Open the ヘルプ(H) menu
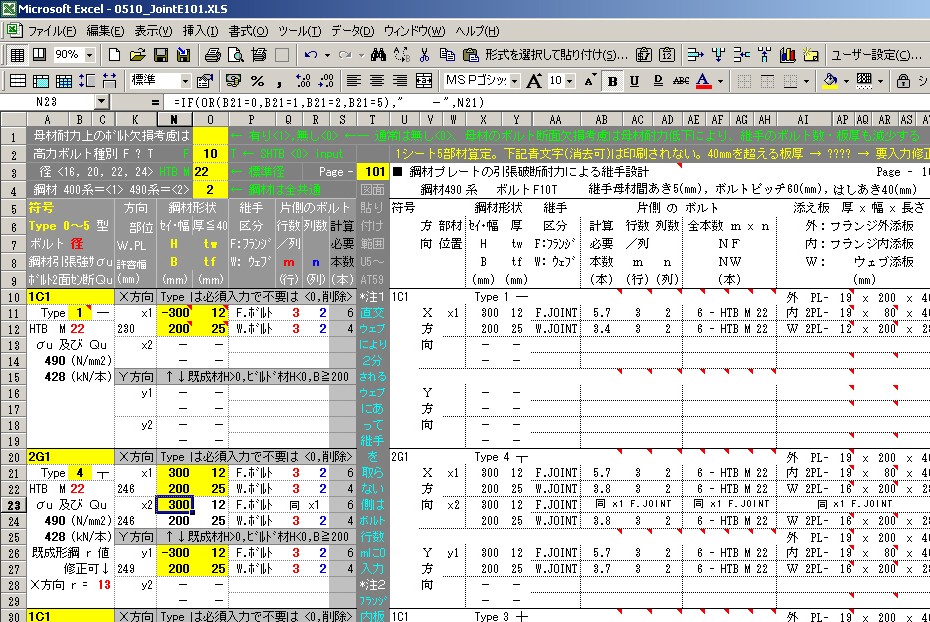The height and width of the screenshot is (622, 930). coord(477,31)
